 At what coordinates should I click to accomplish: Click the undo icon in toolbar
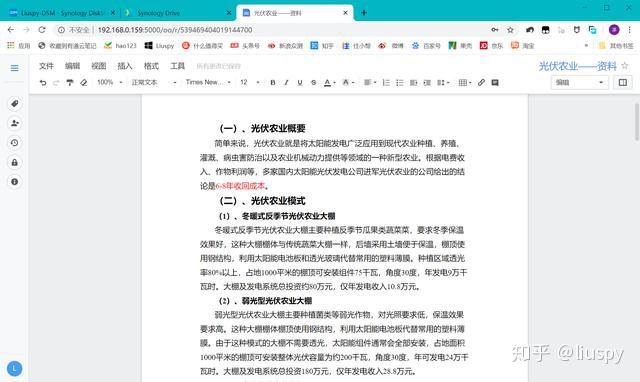click(43, 83)
